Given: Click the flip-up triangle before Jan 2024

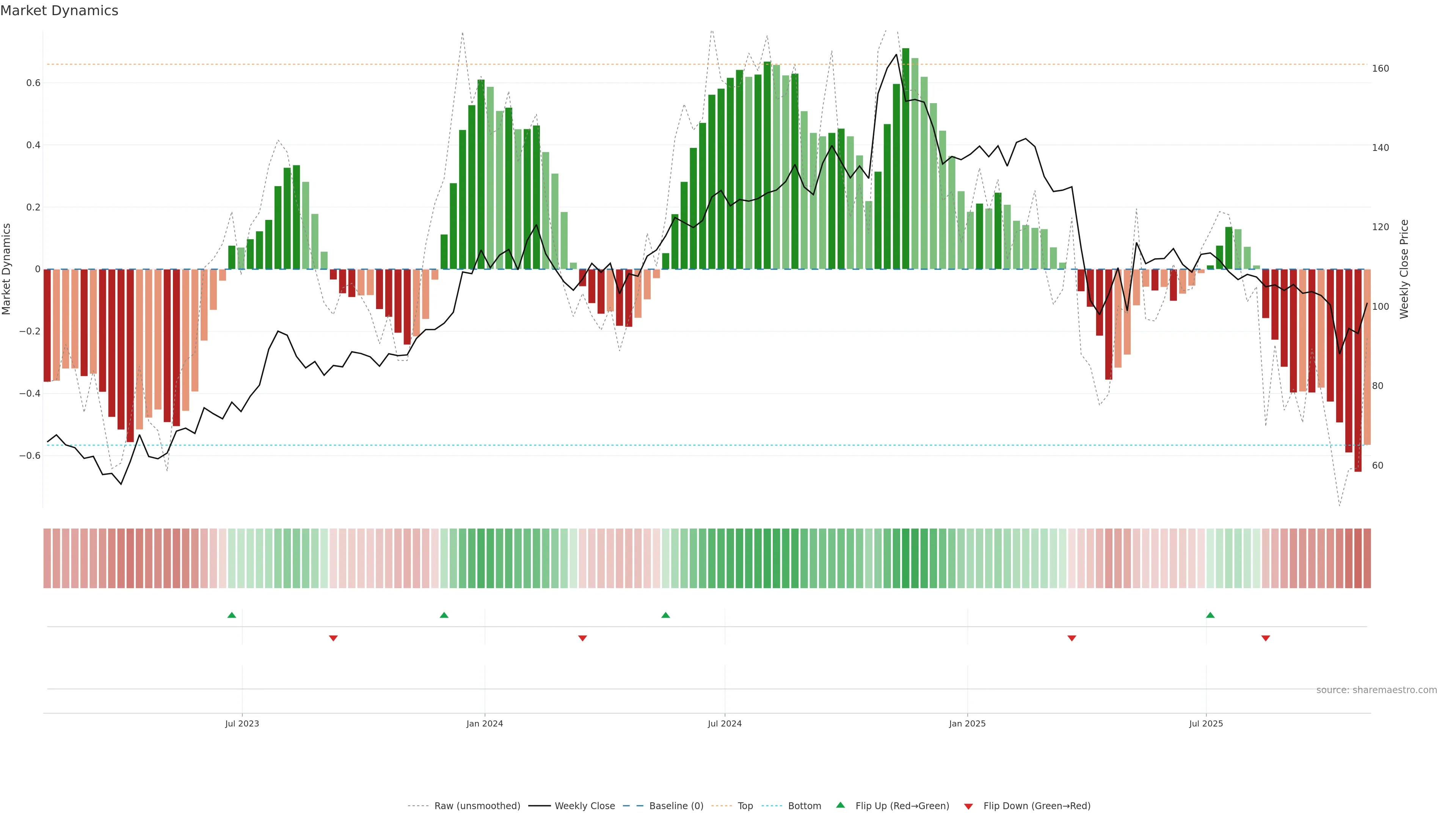Looking at the screenshot, I should [444, 615].
